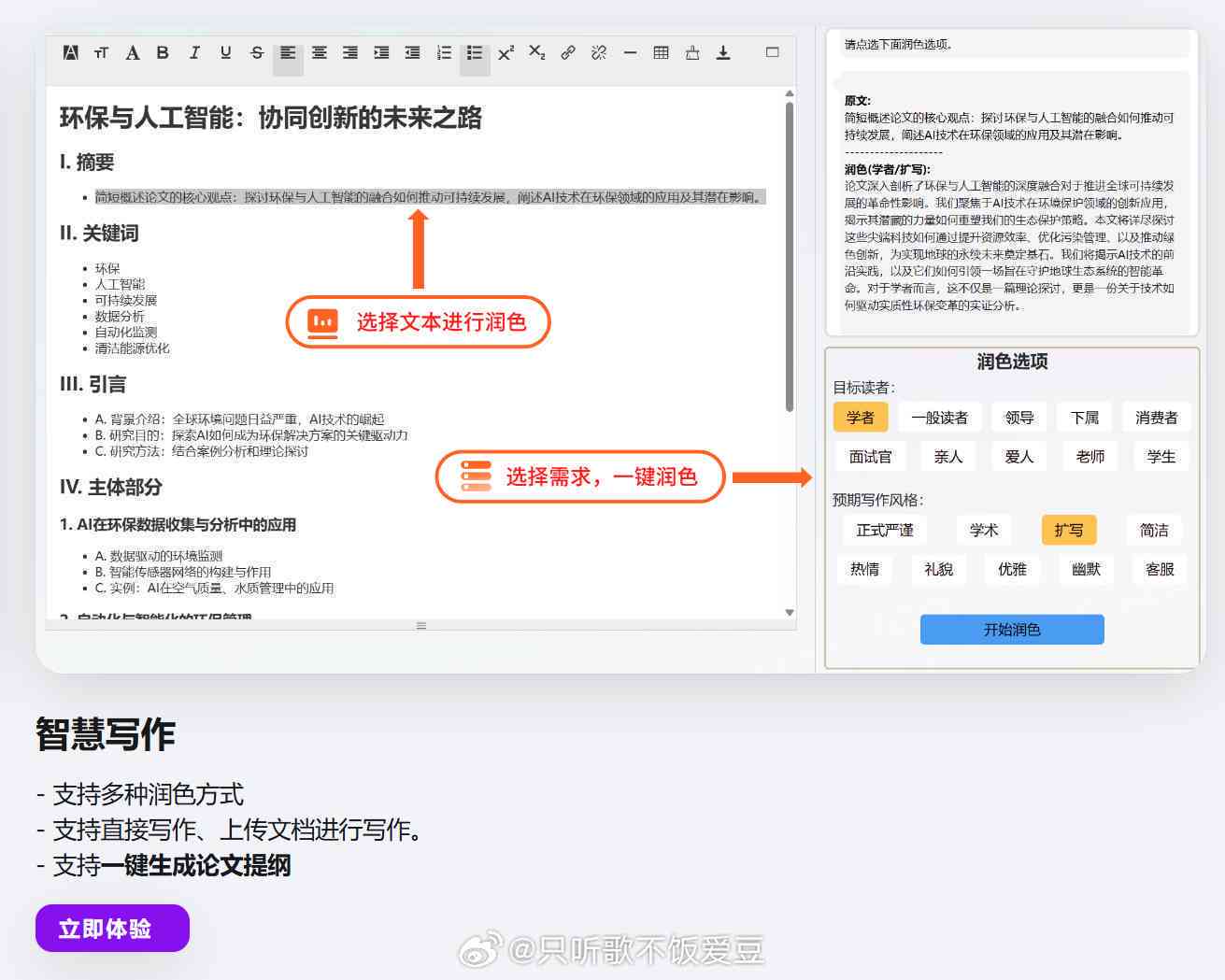This screenshot has width=1225, height=980.
Task: Click the II. 关键词 heading
Action: click(x=99, y=234)
